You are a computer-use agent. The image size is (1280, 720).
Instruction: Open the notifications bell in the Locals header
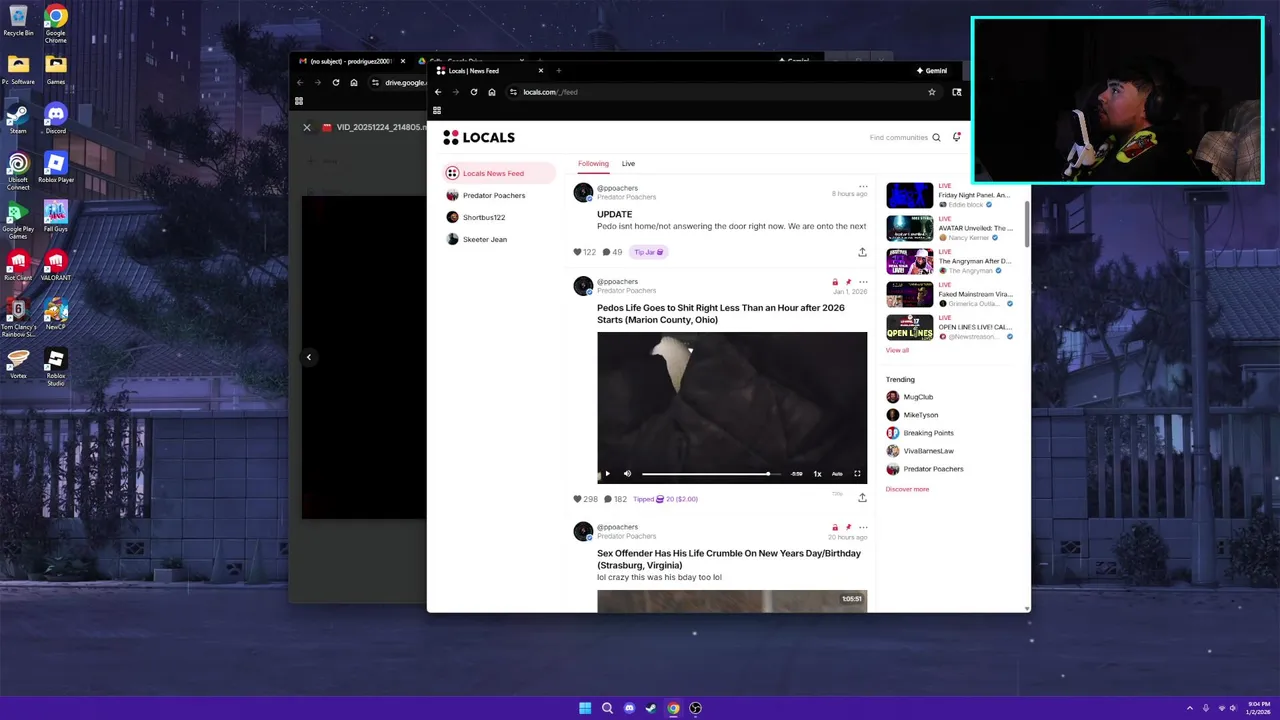956,137
